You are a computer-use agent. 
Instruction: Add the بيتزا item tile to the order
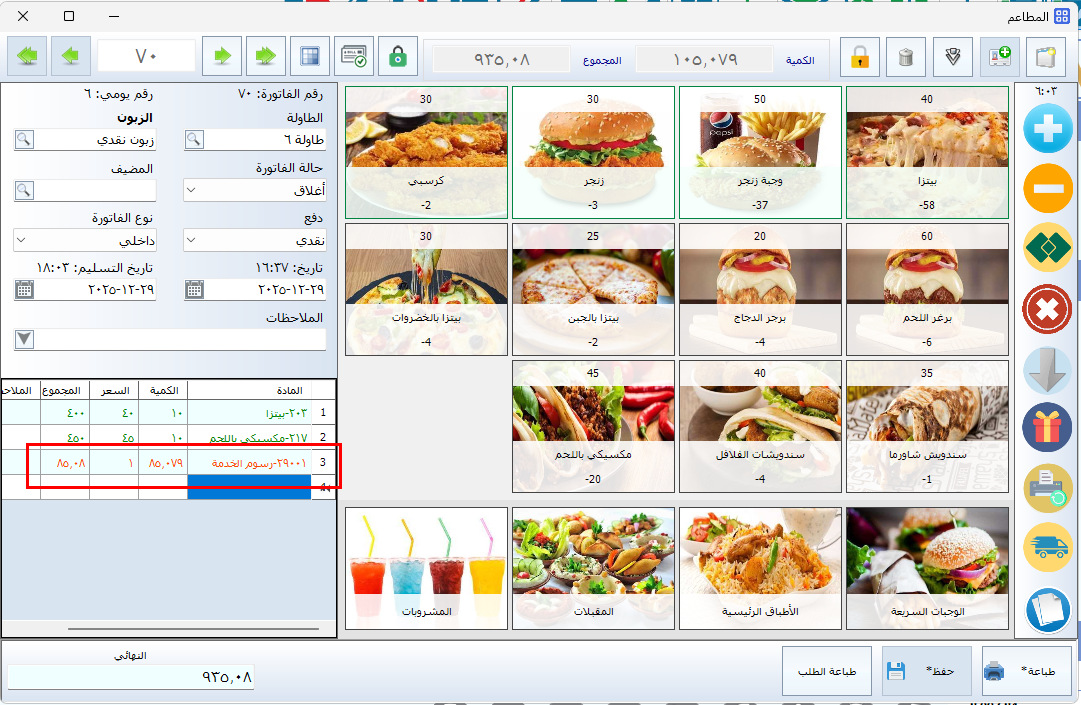coord(929,151)
